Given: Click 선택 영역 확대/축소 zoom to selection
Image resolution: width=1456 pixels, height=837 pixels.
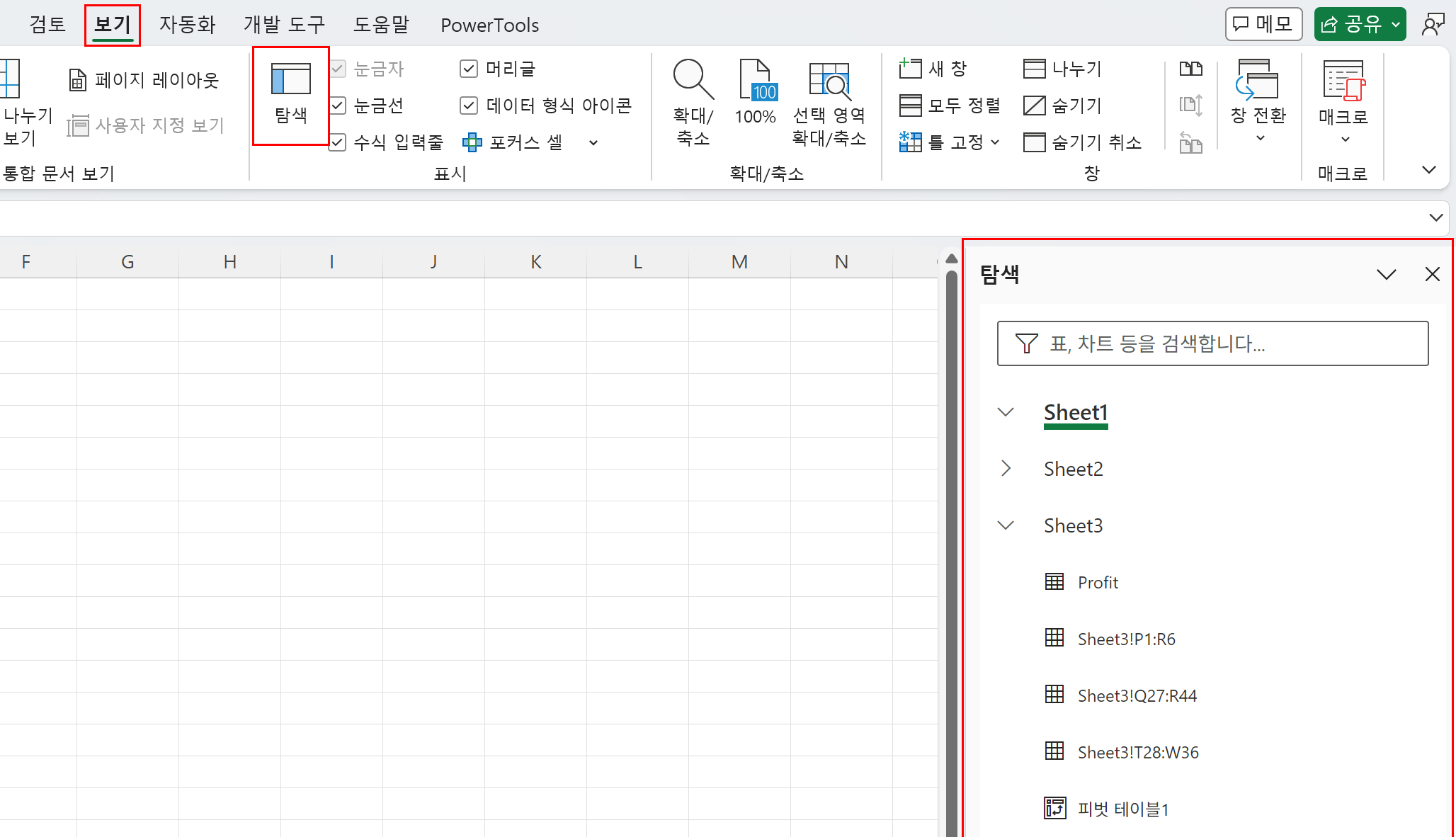Looking at the screenshot, I should [829, 103].
